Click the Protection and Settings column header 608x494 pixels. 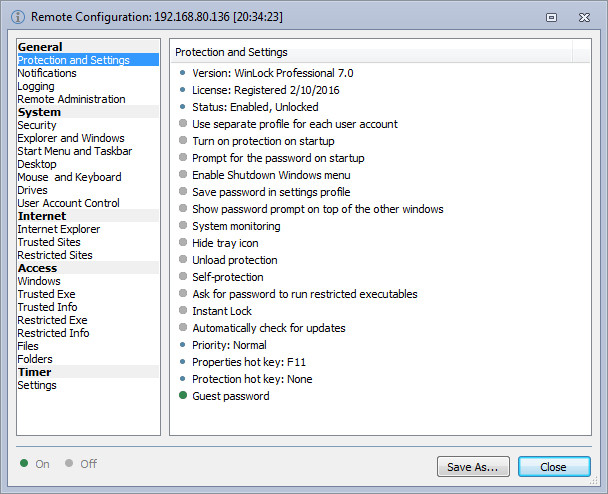[371, 52]
